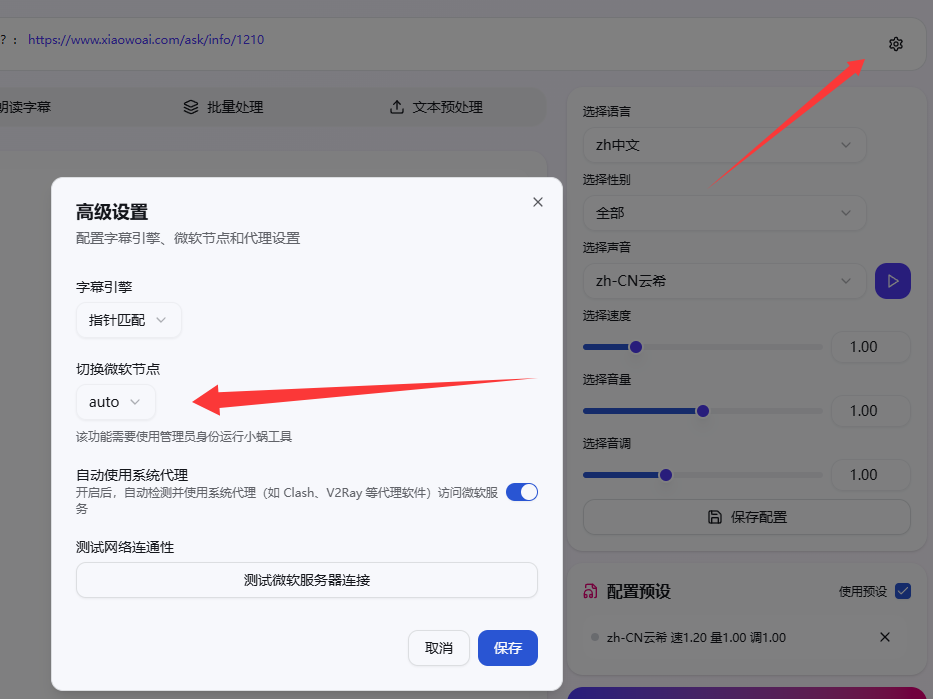The image size is (933, 699).
Task: Uncheck the 使用预设 checkbox
Action: [903, 591]
